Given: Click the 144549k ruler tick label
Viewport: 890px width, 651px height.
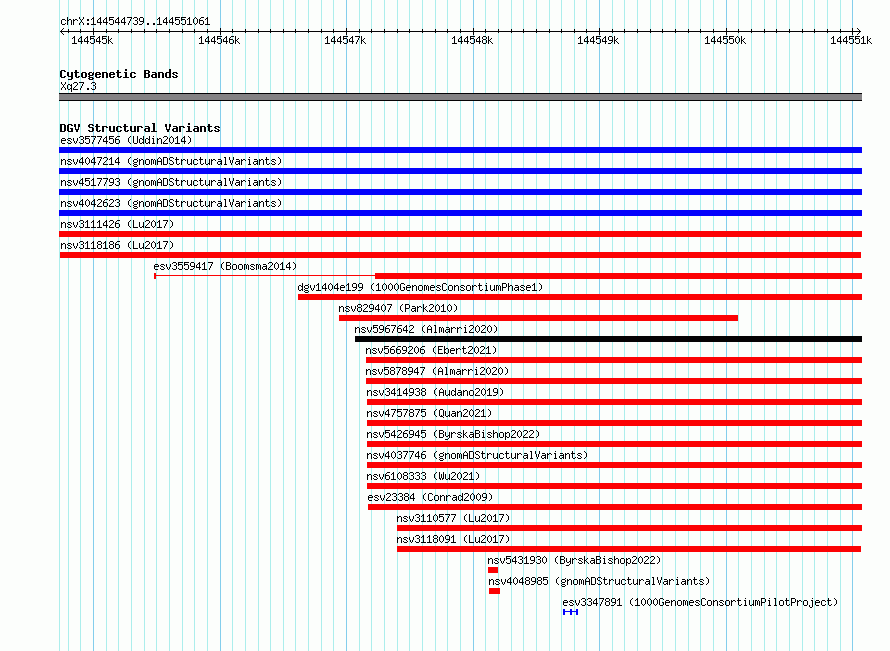Looking at the screenshot, I should pyautogui.click(x=598, y=40).
